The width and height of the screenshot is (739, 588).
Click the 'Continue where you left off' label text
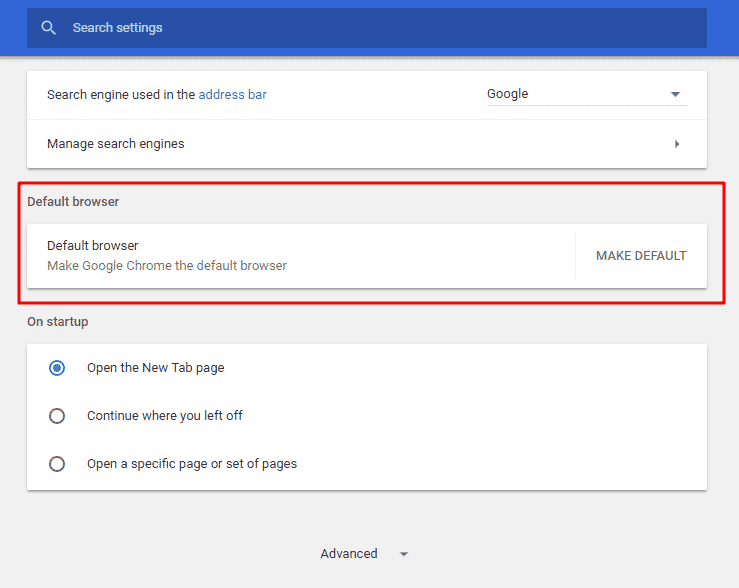[164, 416]
